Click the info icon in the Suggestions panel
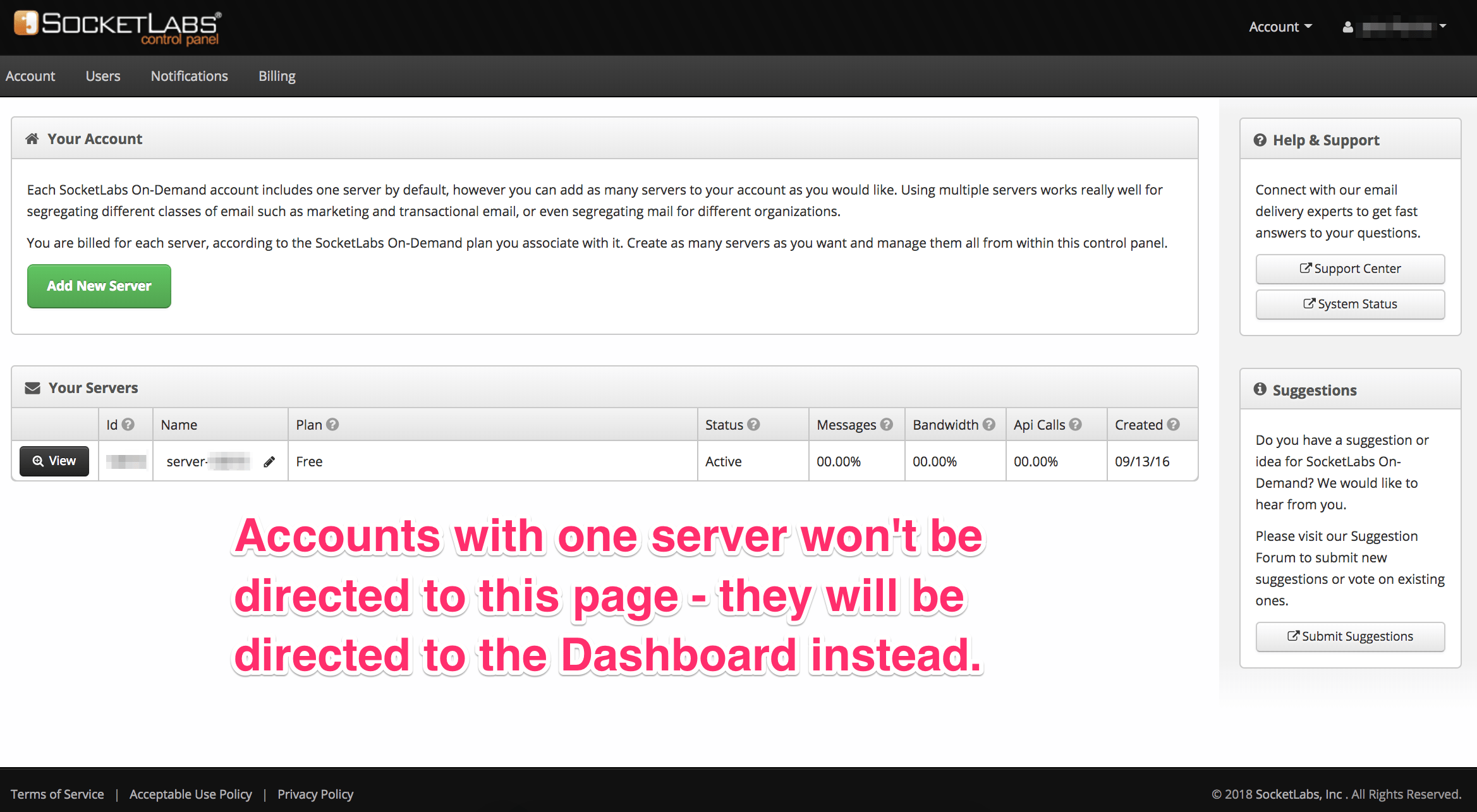Viewport: 1477px width, 812px height. (1260, 390)
